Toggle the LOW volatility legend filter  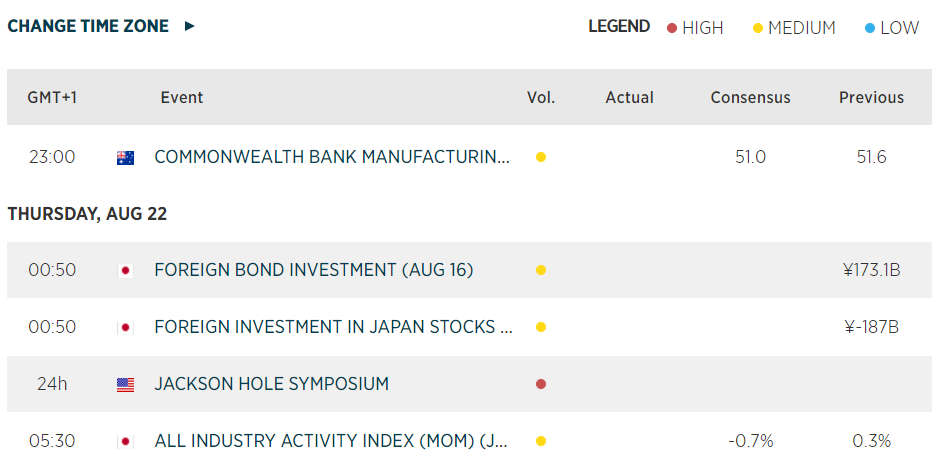click(891, 28)
